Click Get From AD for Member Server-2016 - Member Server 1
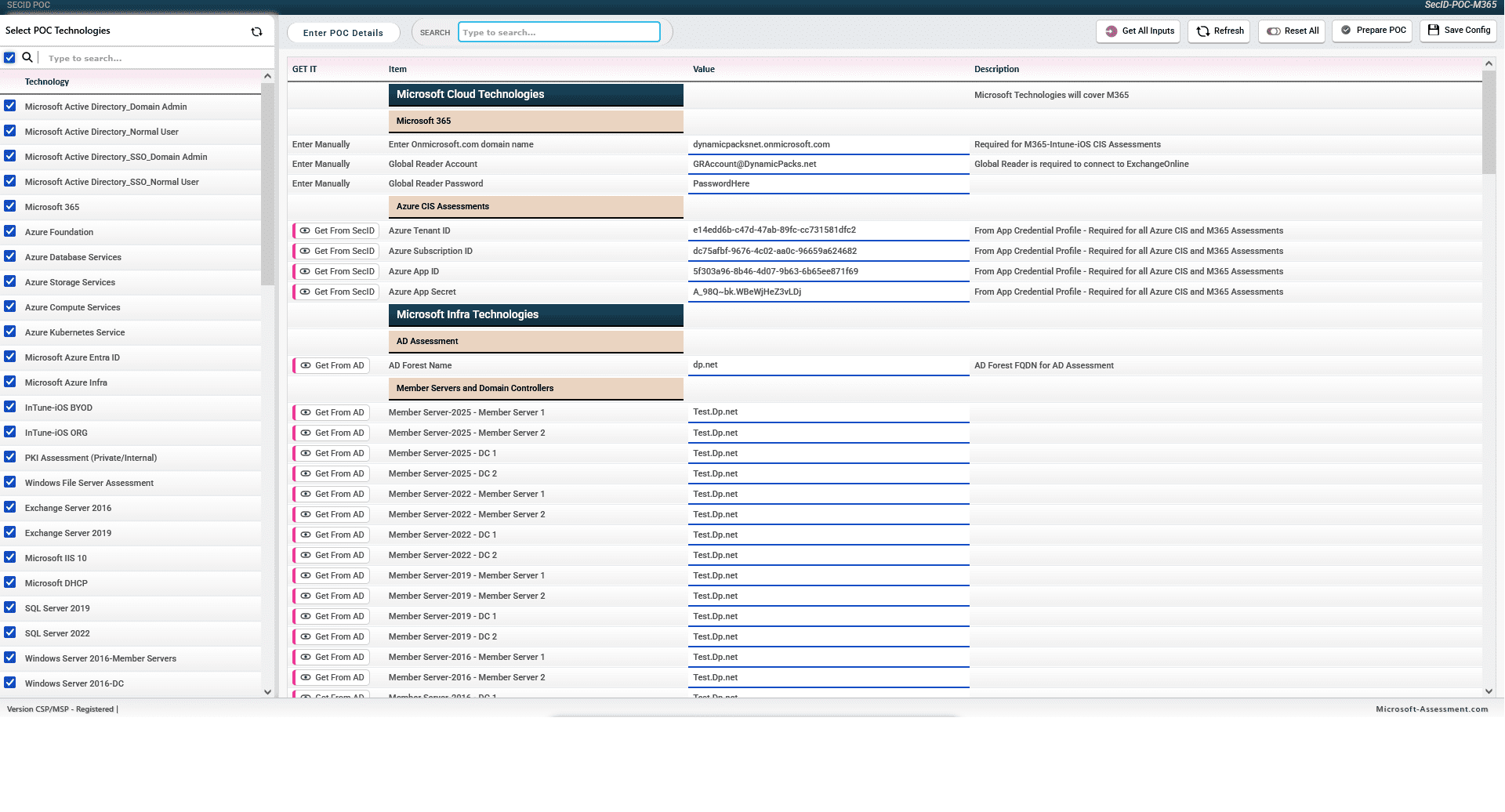 pyautogui.click(x=331, y=657)
